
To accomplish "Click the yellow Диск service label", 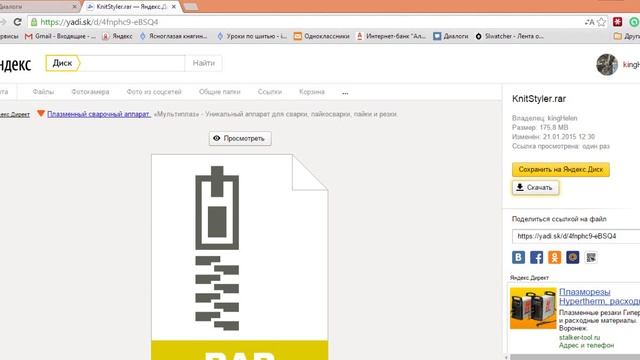I will [63, 63].
